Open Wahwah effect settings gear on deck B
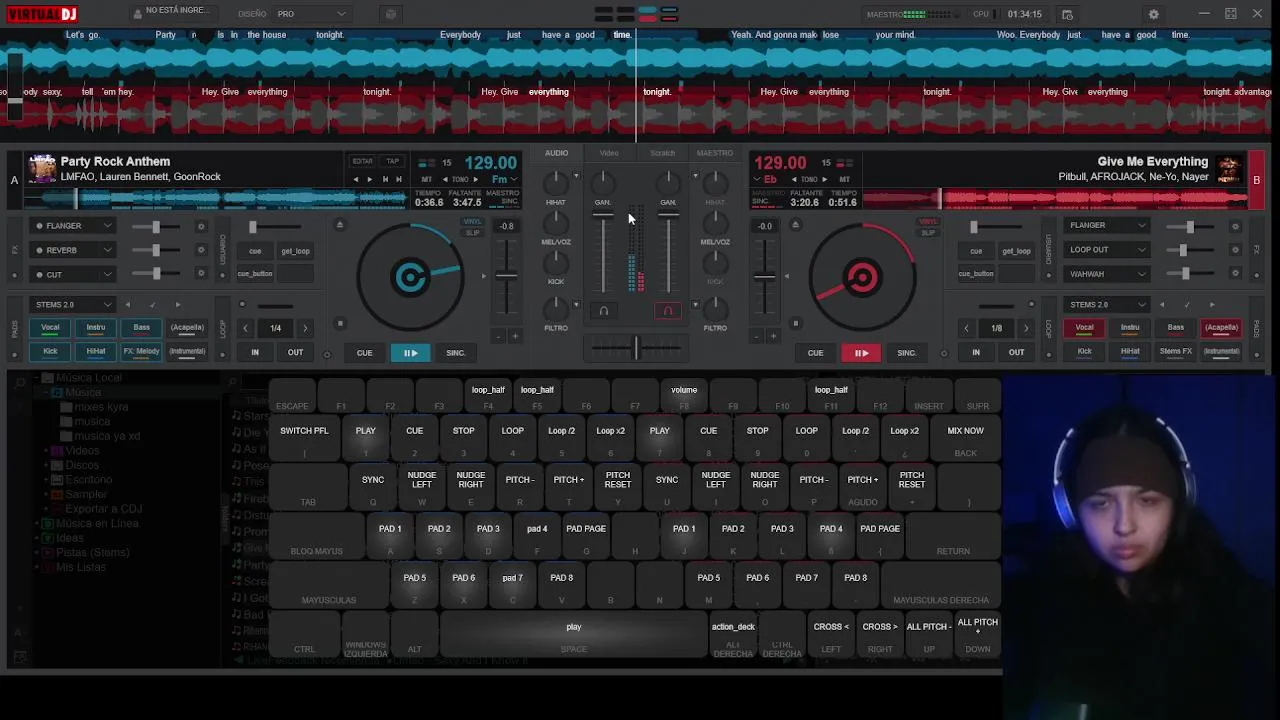The image size is (1280, 720). click(x=1235, y=274)
